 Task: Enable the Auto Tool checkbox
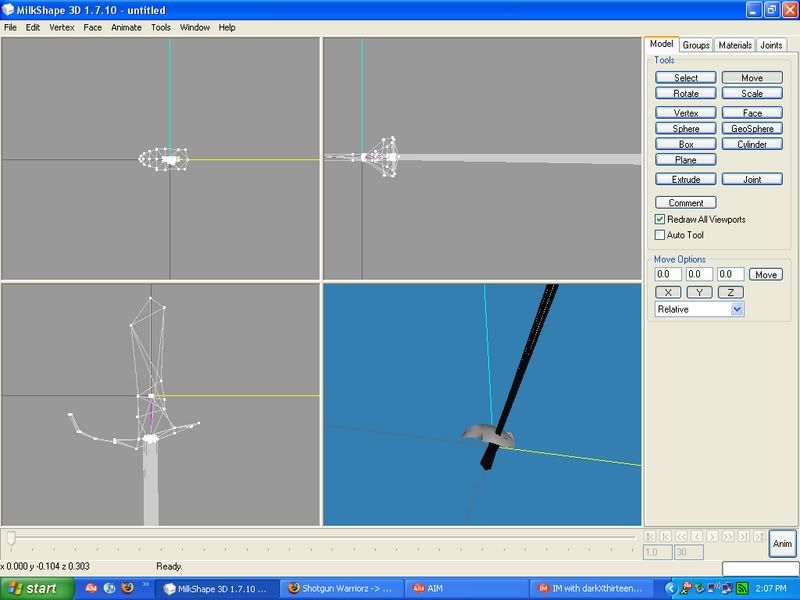(x=660, y=235)
